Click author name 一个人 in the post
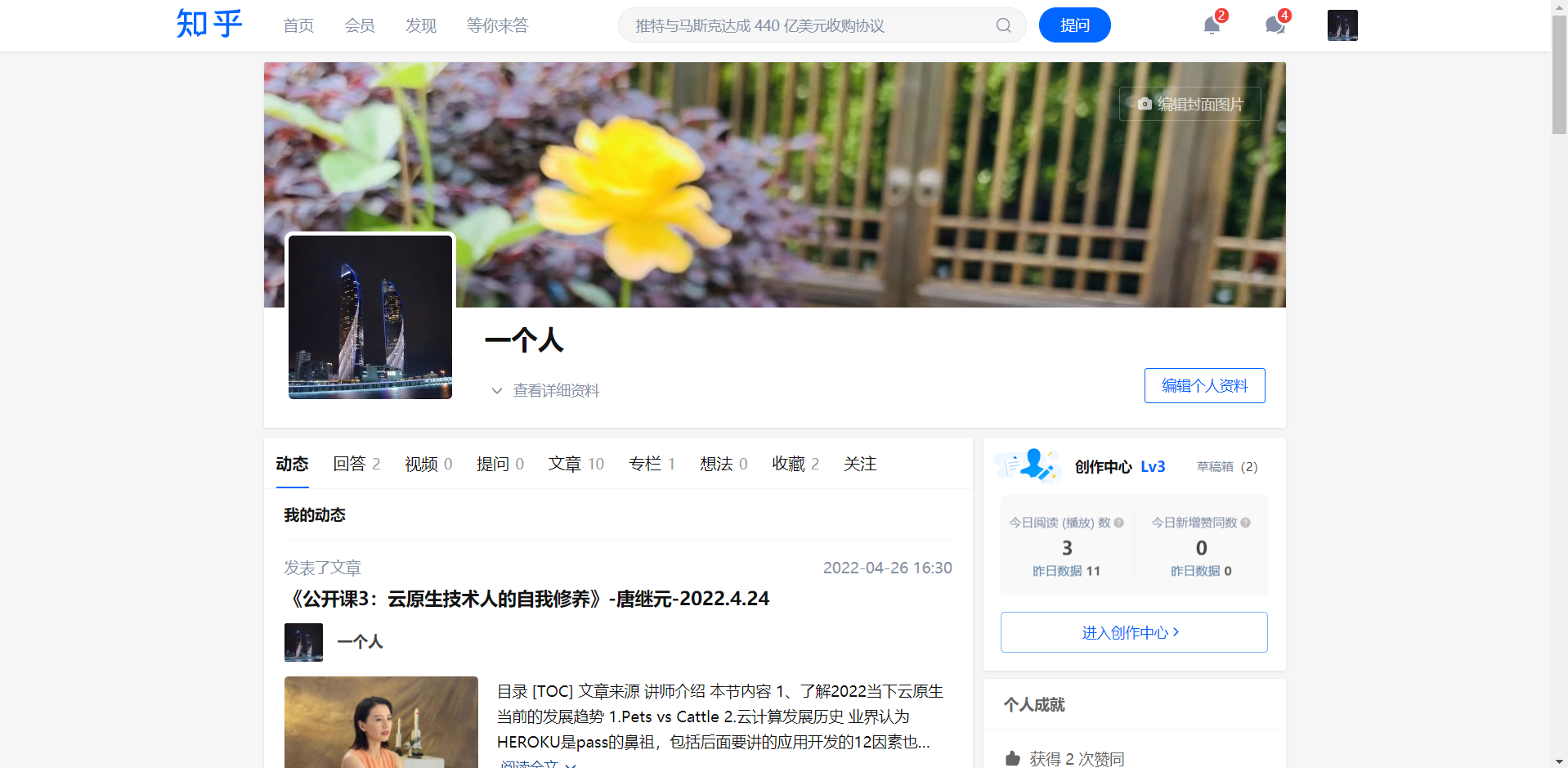This screenshot has height=768, width=1568. (360, 642)
